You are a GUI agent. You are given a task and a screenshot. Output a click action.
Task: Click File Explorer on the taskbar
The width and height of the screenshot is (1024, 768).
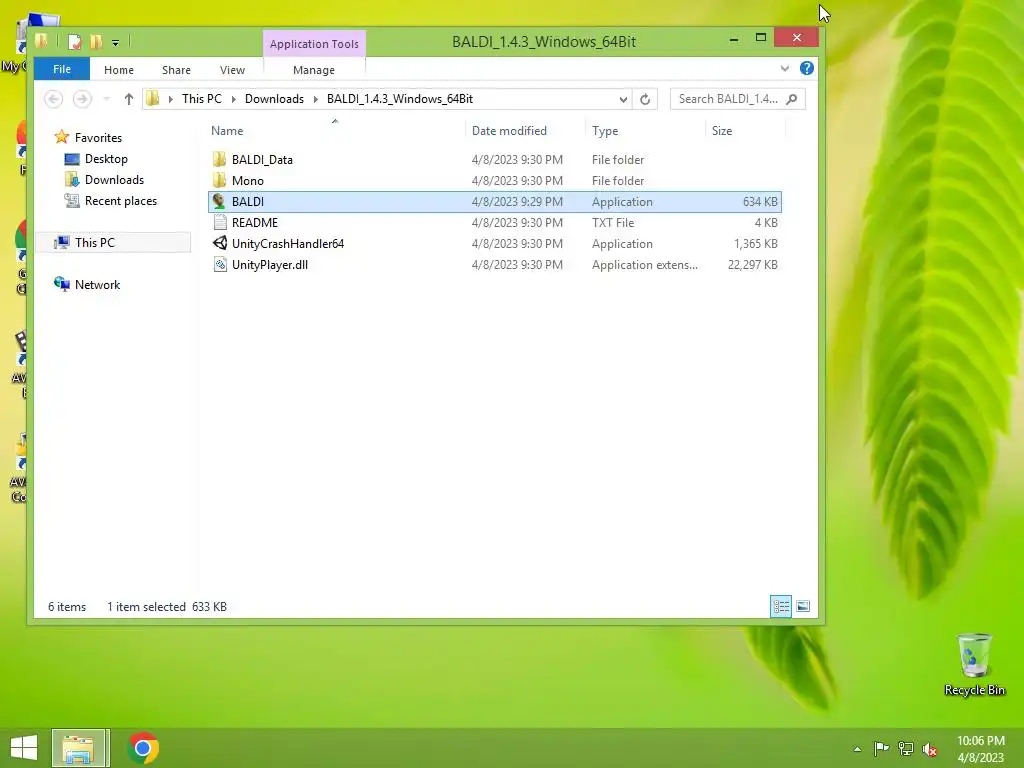(78, 748)
